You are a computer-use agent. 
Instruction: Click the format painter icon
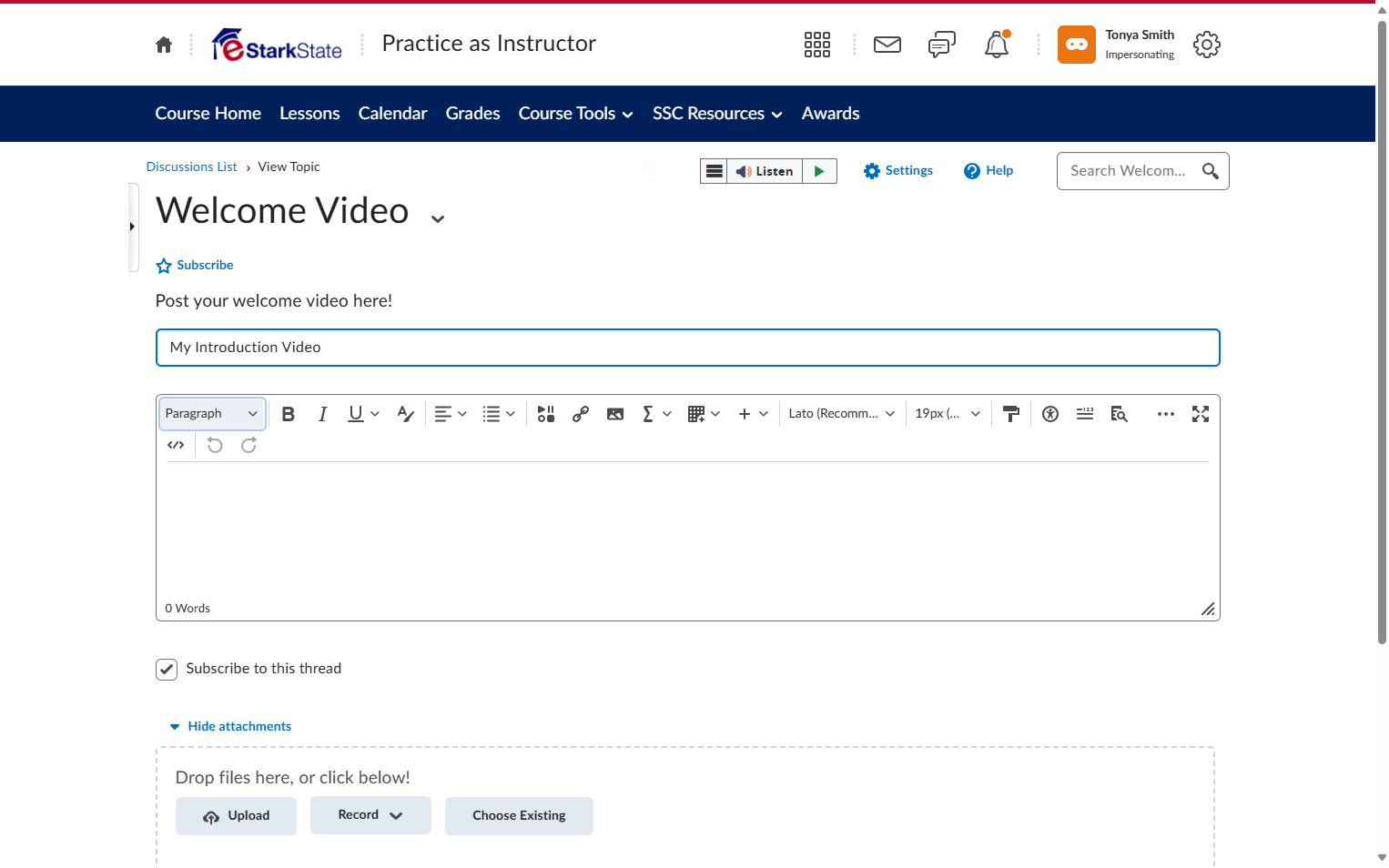(x=1011, y=414)
